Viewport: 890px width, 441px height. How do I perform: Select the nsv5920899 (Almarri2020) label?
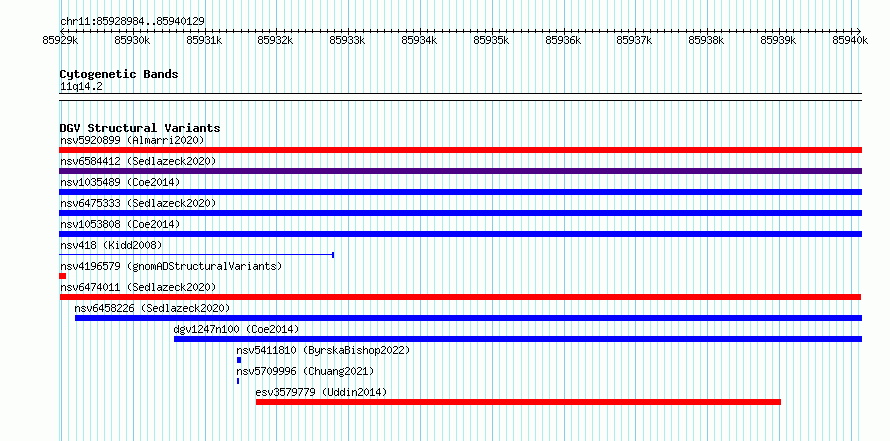[x=132, y=140]
